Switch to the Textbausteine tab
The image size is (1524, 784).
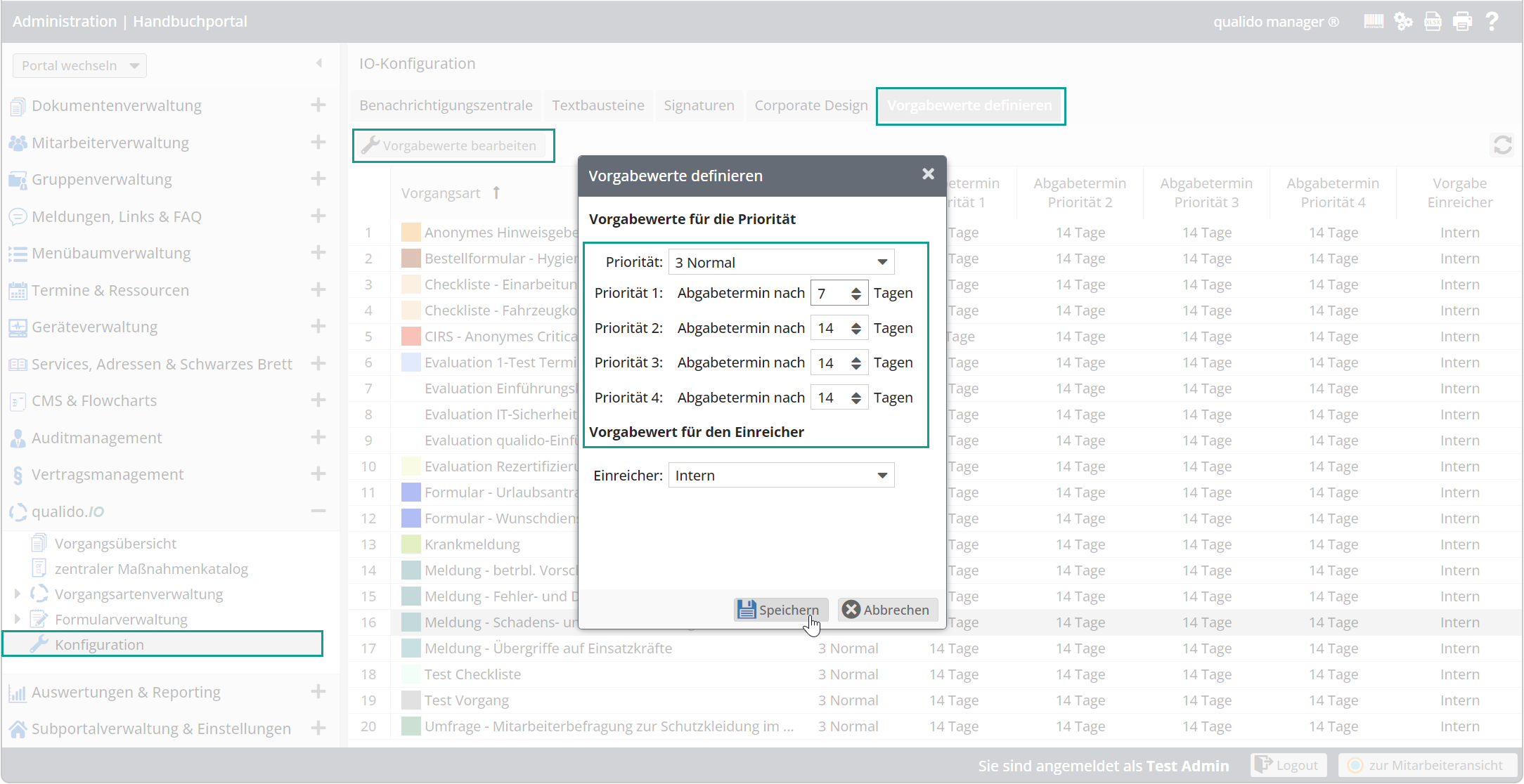click(x=598, y=105)
